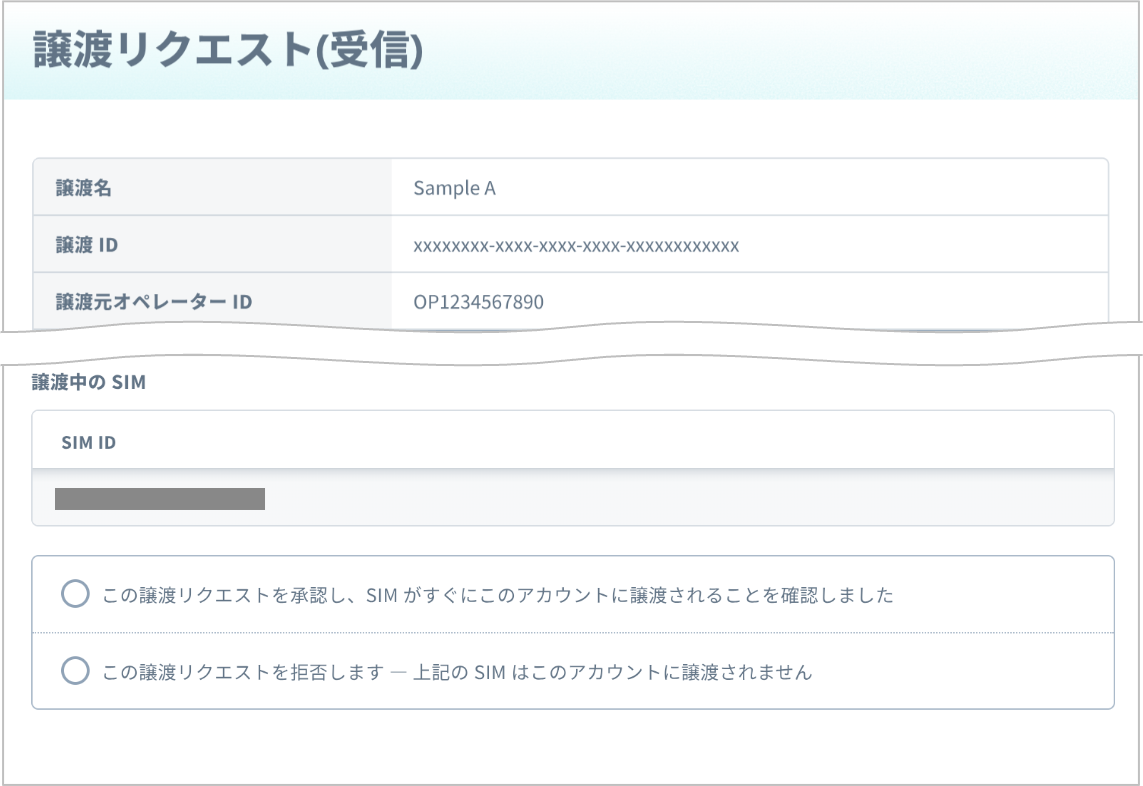This screenshot has width=1143, height=786.
Task: Select the Sample A transfer name value
Action: coord(454,188)
